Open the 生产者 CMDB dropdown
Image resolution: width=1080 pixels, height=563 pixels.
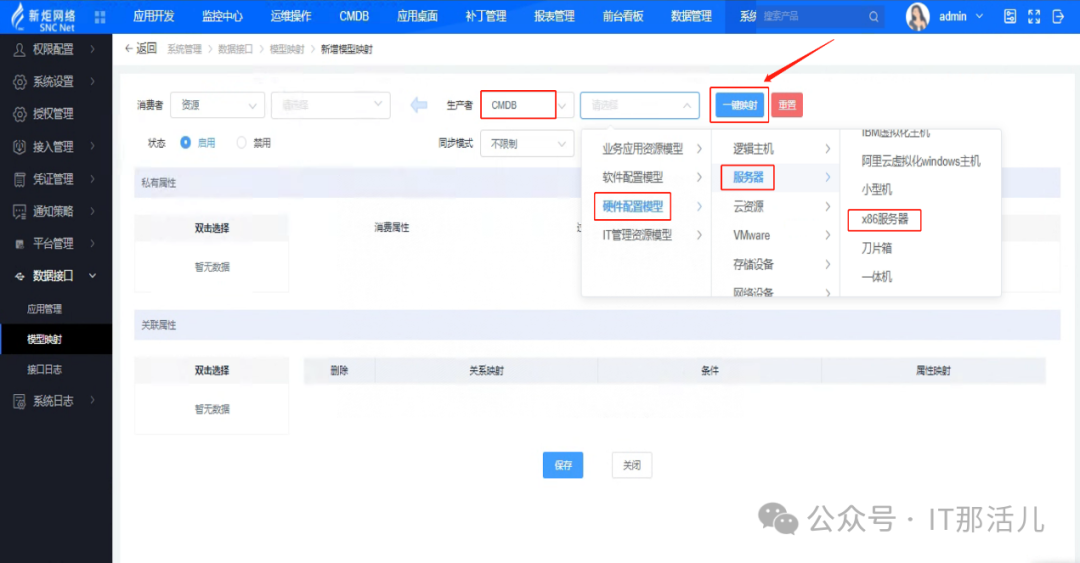[527, 105]
